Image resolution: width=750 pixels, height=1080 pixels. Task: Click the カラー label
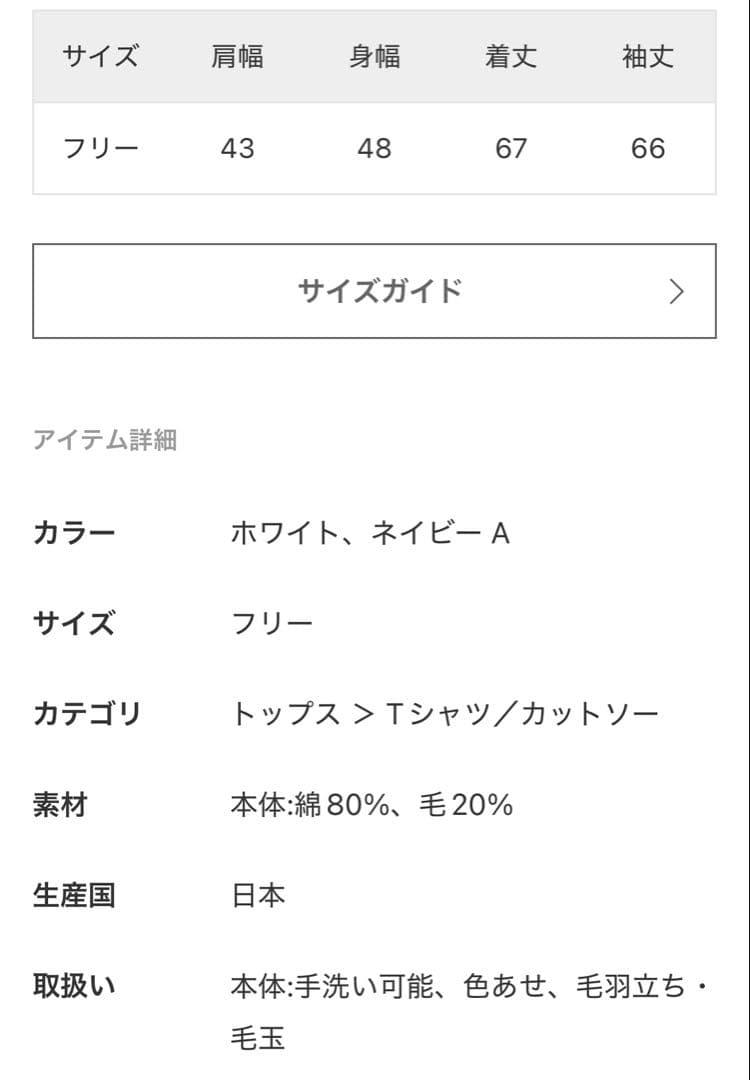(x=74, y=533)
